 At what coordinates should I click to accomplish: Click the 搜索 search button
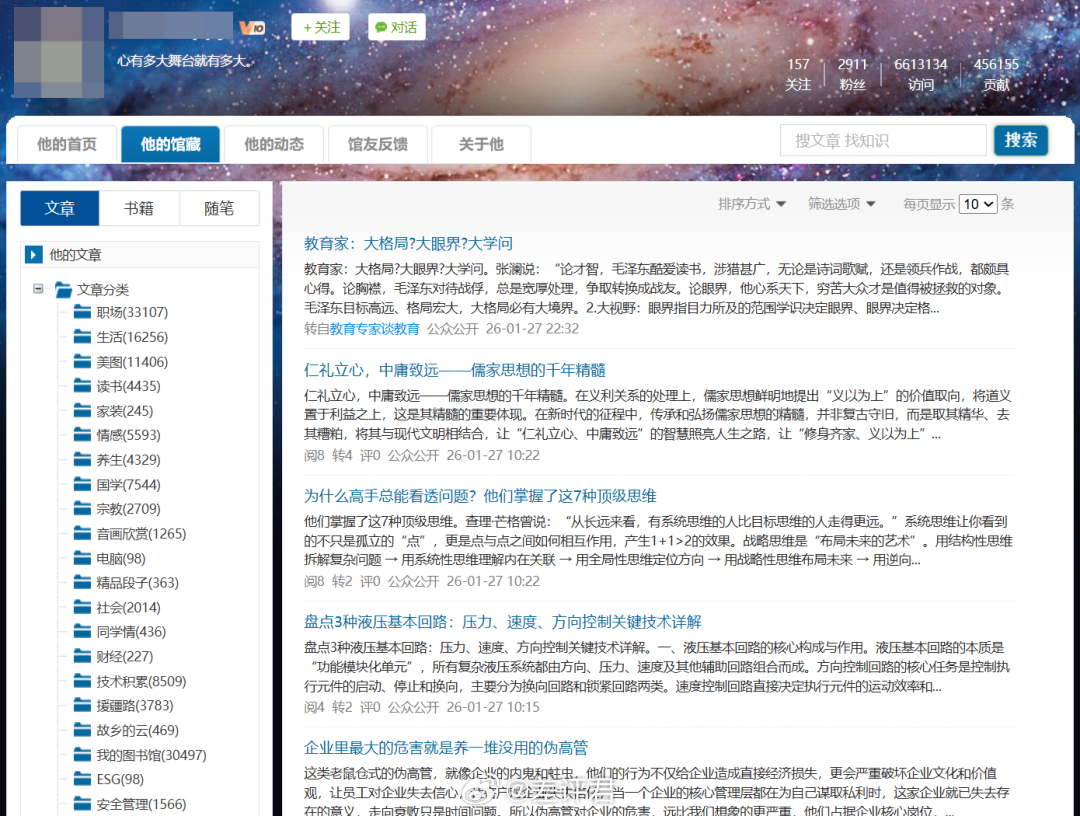coord(1021,140)
